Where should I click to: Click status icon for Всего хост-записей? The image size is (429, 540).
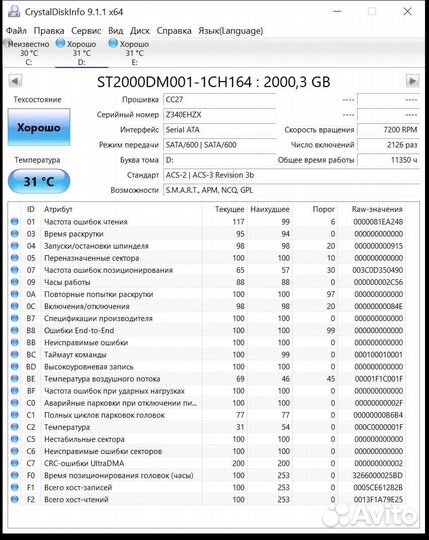tap(15, 487)
